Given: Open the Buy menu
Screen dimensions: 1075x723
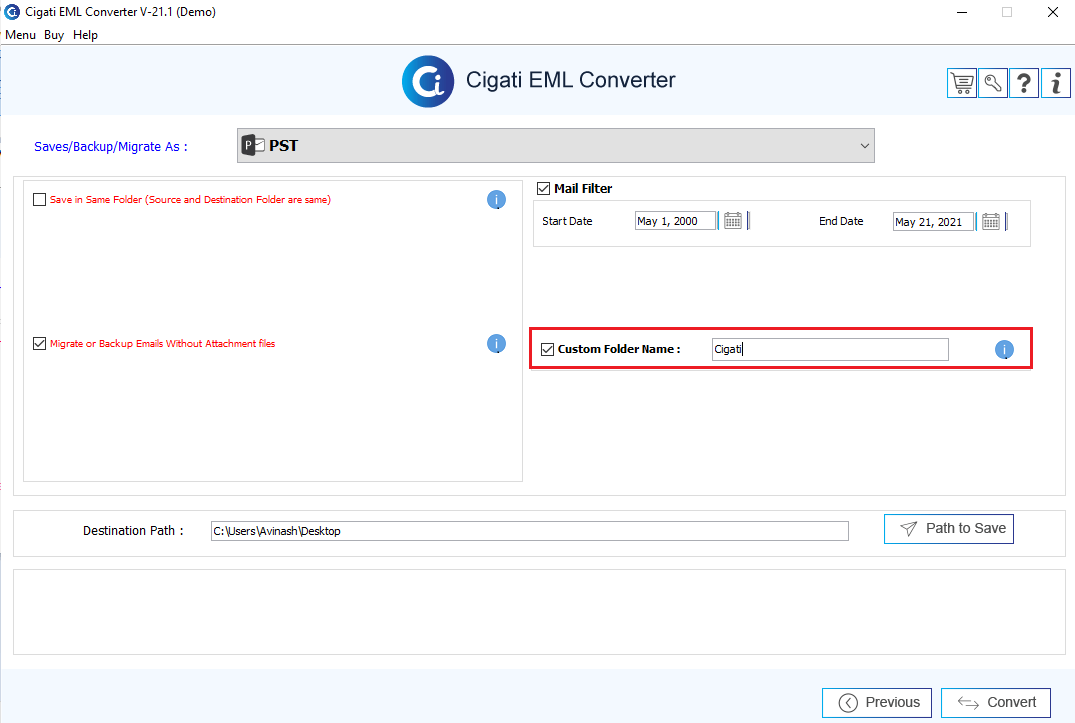Looking at the screenshot, I should tap(54, 35).
